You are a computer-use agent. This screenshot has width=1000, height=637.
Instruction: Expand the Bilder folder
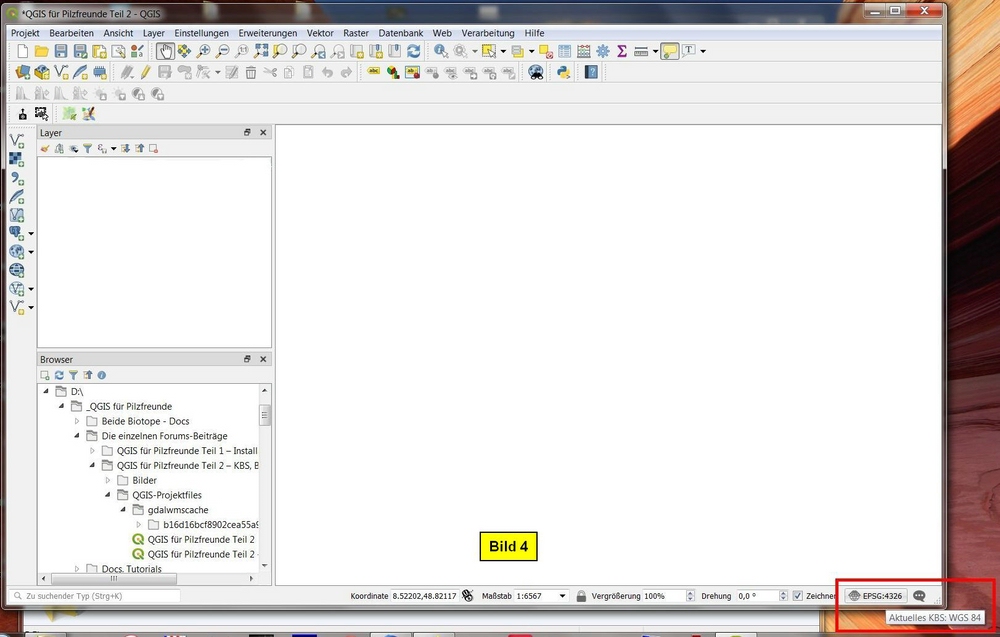(108, 480)
